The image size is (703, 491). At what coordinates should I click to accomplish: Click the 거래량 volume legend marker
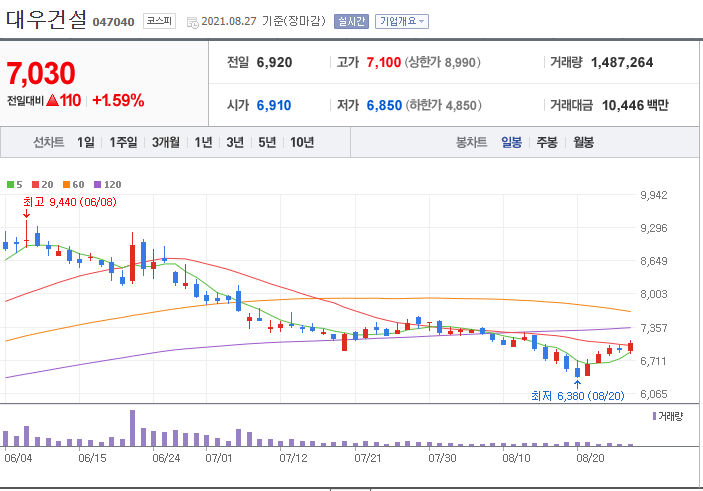(x=655, y=416)
